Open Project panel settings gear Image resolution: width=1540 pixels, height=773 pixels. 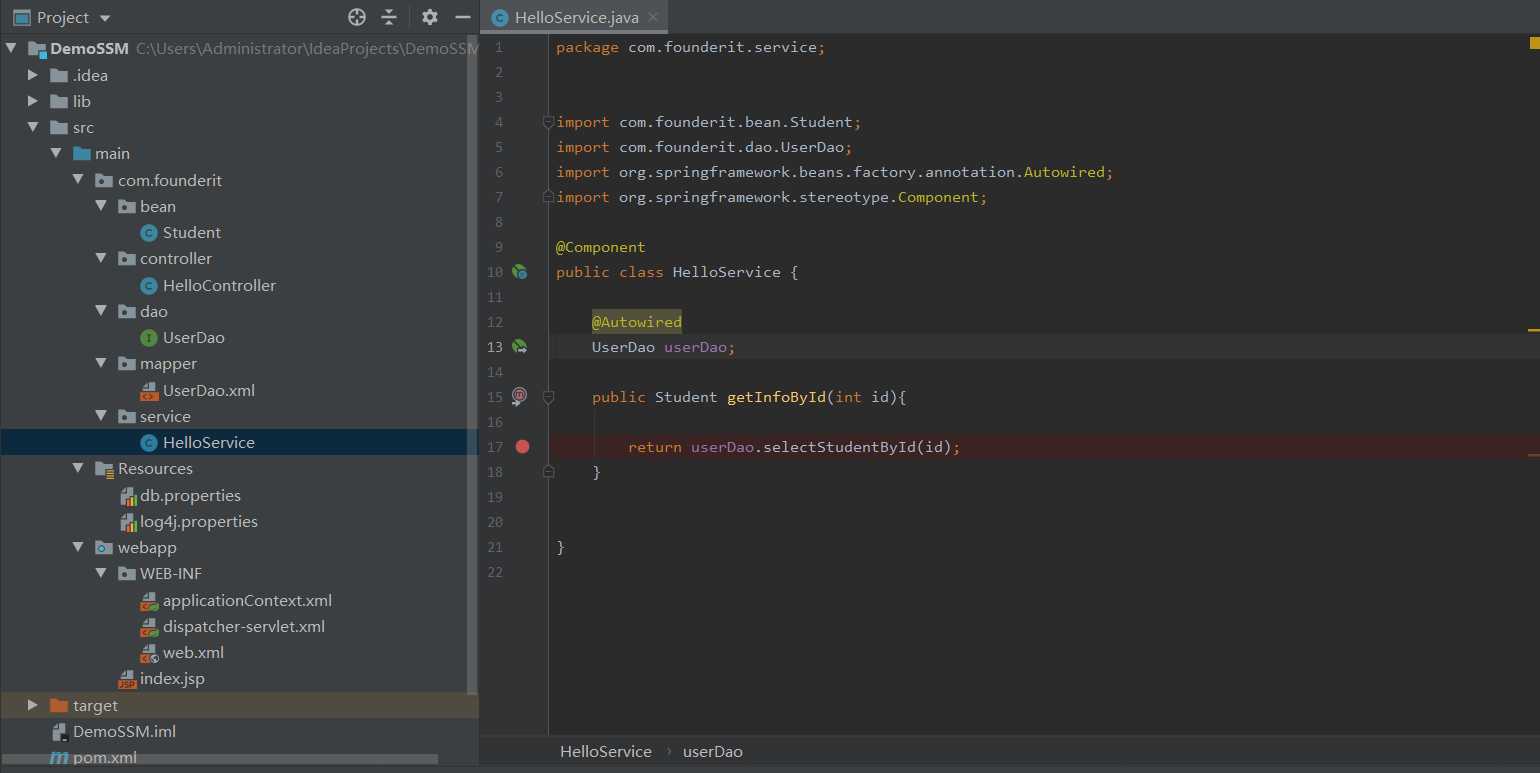(430, 17)
